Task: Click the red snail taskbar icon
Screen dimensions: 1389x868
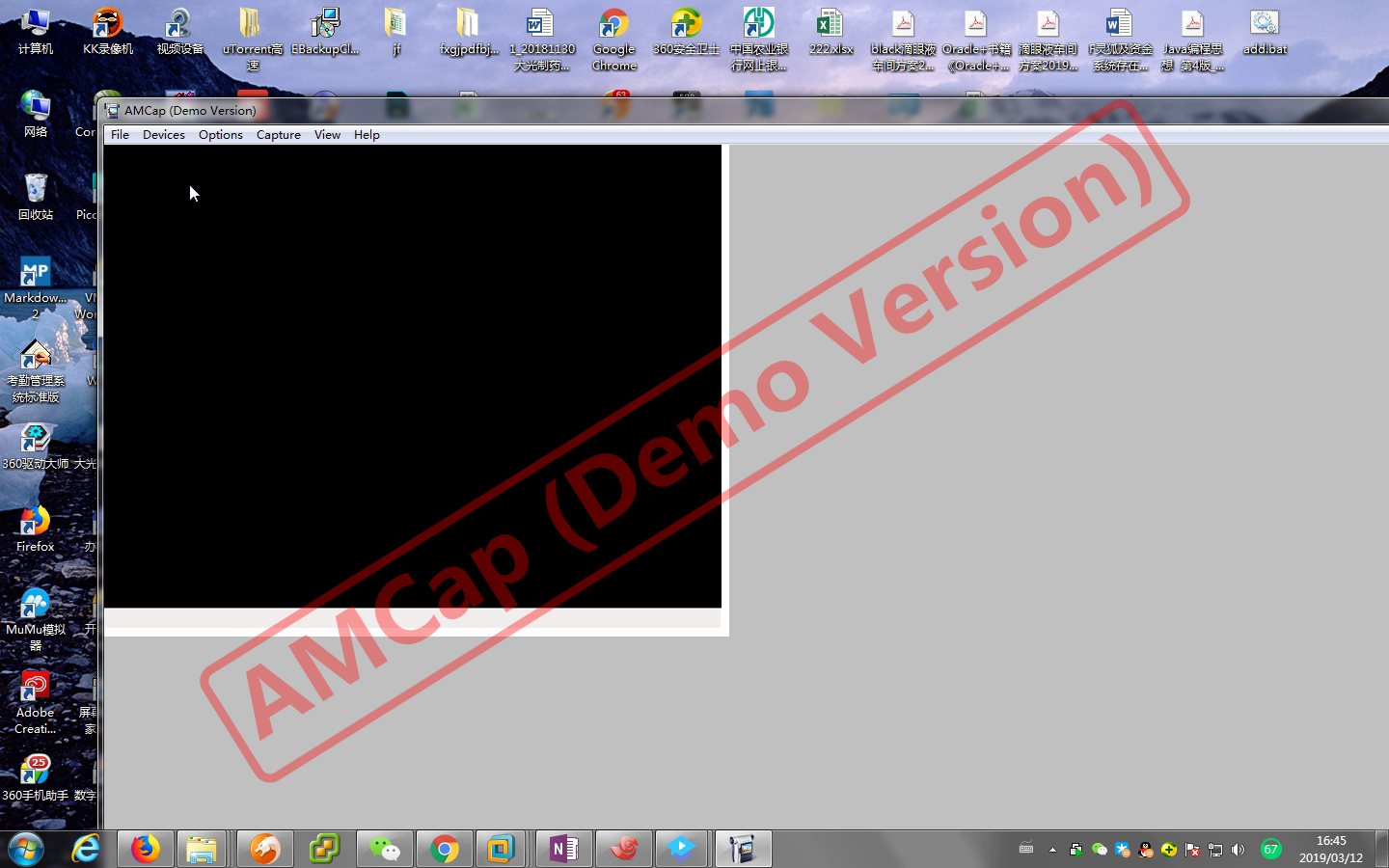Action: pyautogui.click(x=624, y=849)
